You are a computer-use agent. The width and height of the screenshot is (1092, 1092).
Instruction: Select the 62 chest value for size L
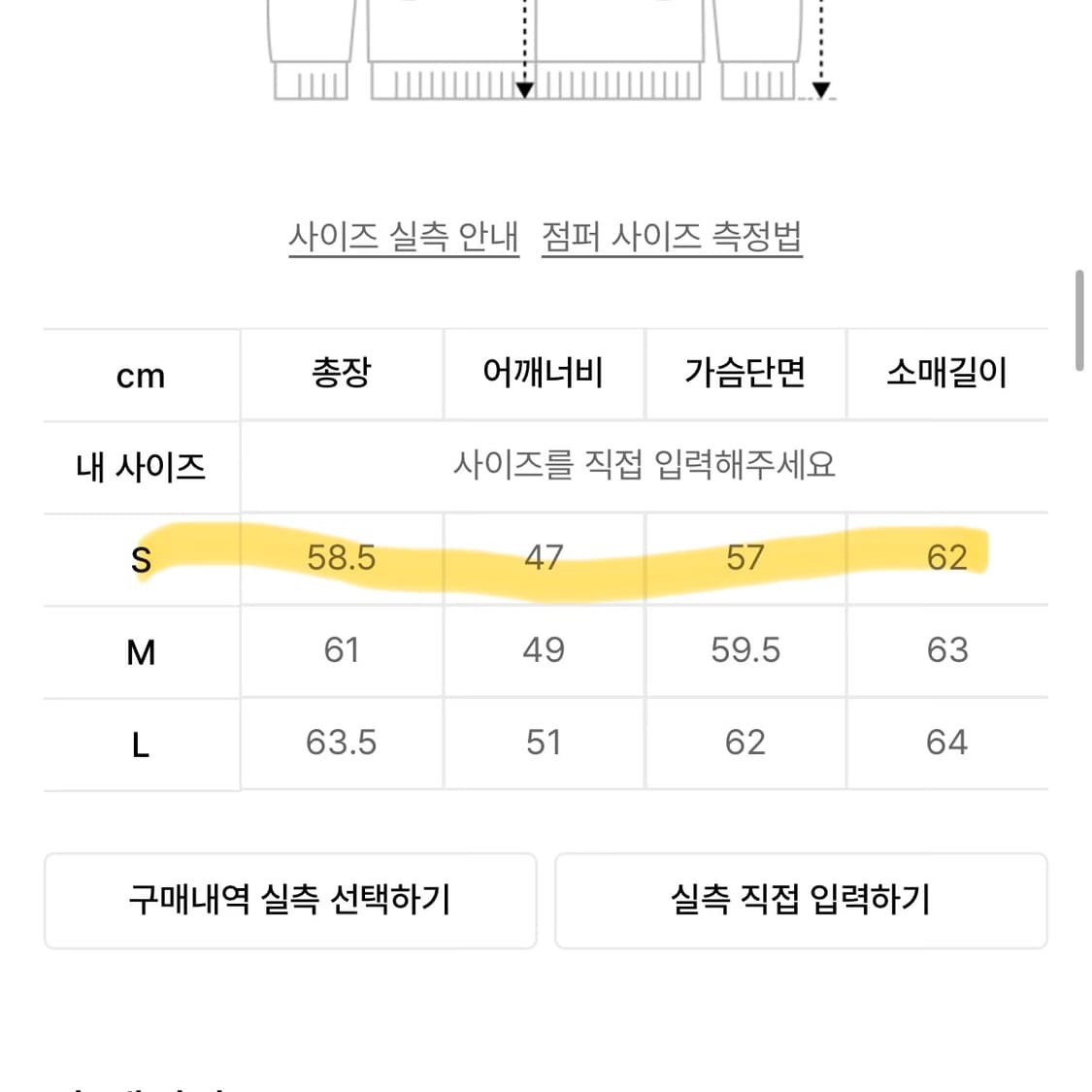click(745, 744)
